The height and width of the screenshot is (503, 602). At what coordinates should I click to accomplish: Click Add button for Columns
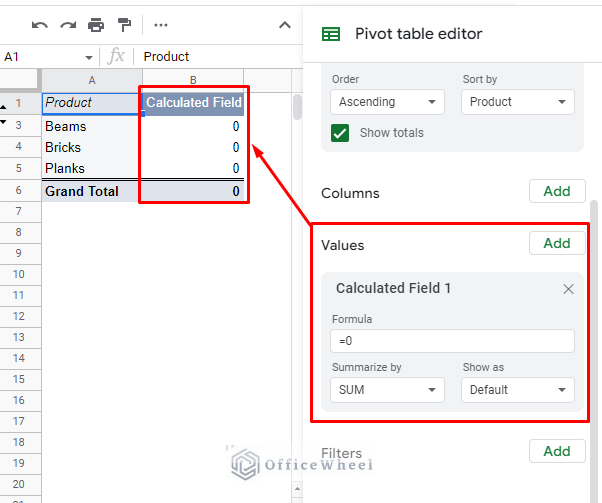pyautogui.click(x=557, y=191)
